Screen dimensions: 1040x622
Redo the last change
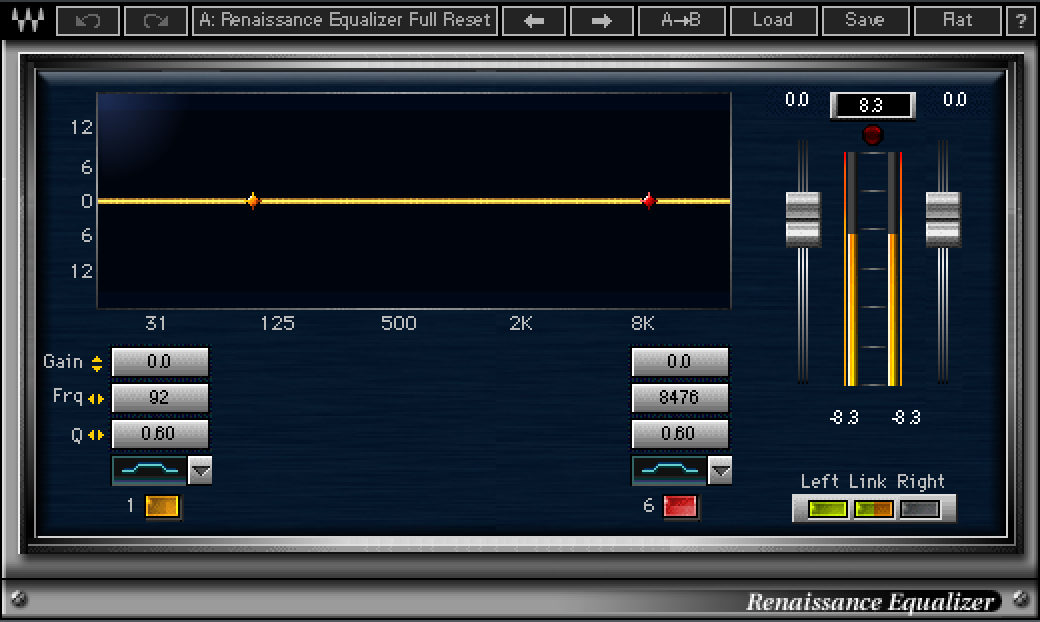[x=155, y=21]
